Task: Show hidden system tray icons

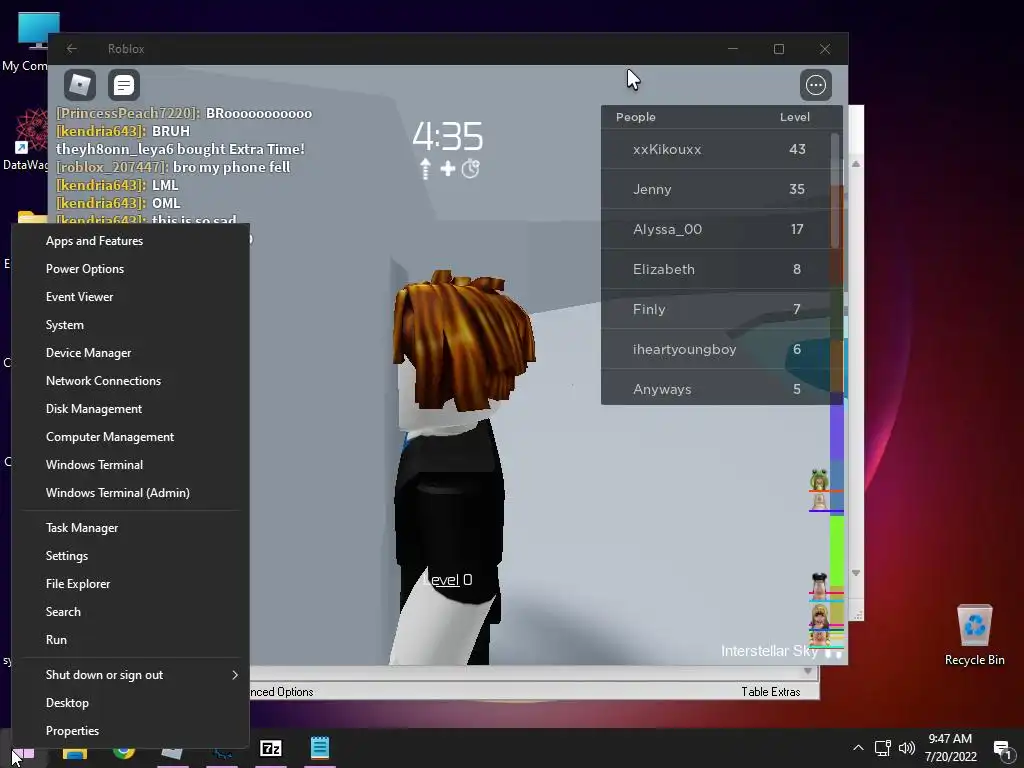Action: click(858, 748)
